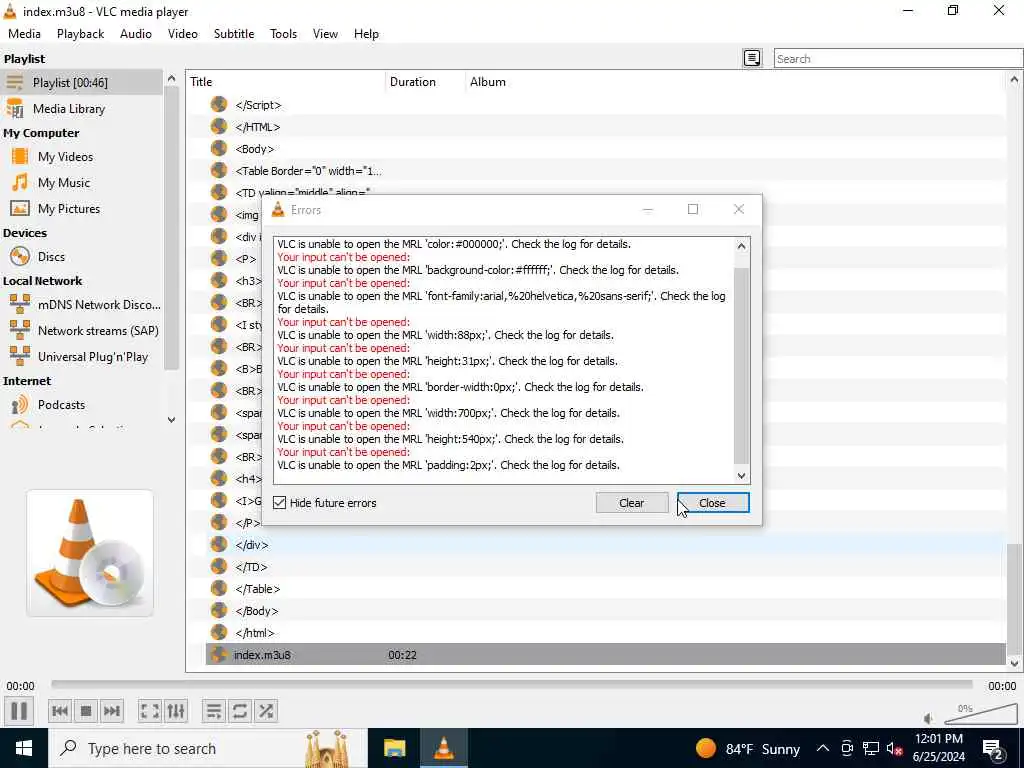Toggle fullscreen video mode
Viewport: 1024px width, 768px height.
point(150,711)
